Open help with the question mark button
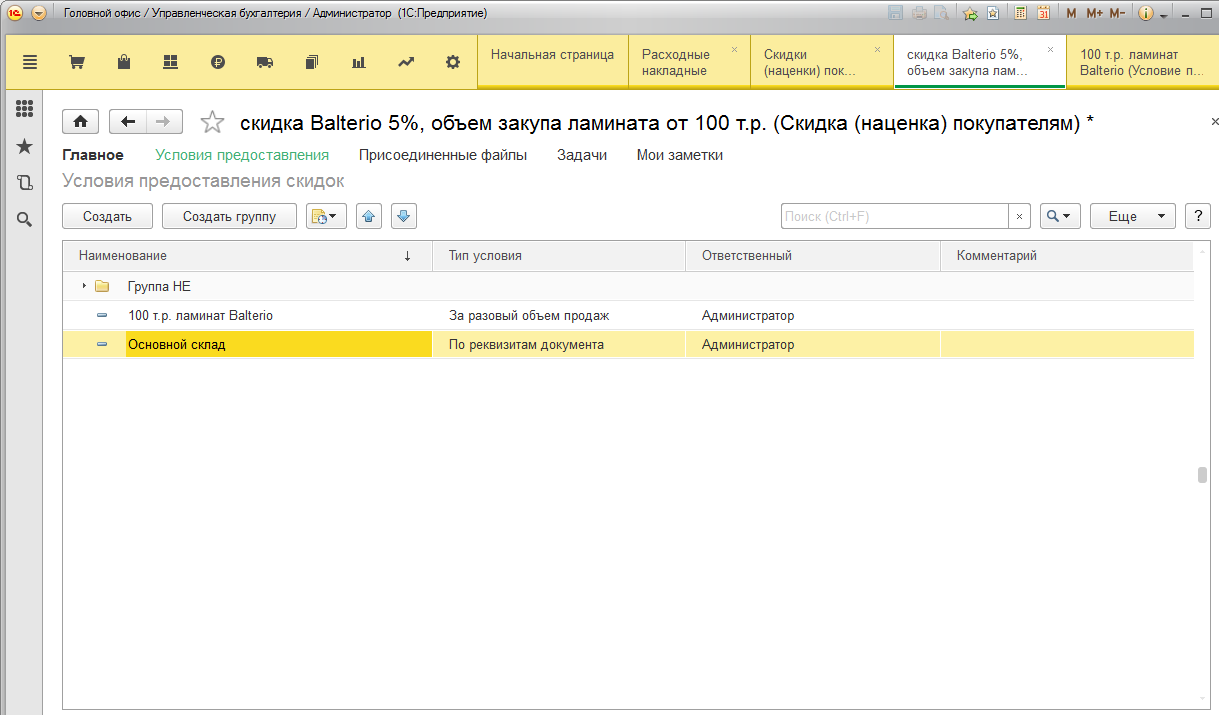This screenshot has width=1219, height=715. (1197, 216)
